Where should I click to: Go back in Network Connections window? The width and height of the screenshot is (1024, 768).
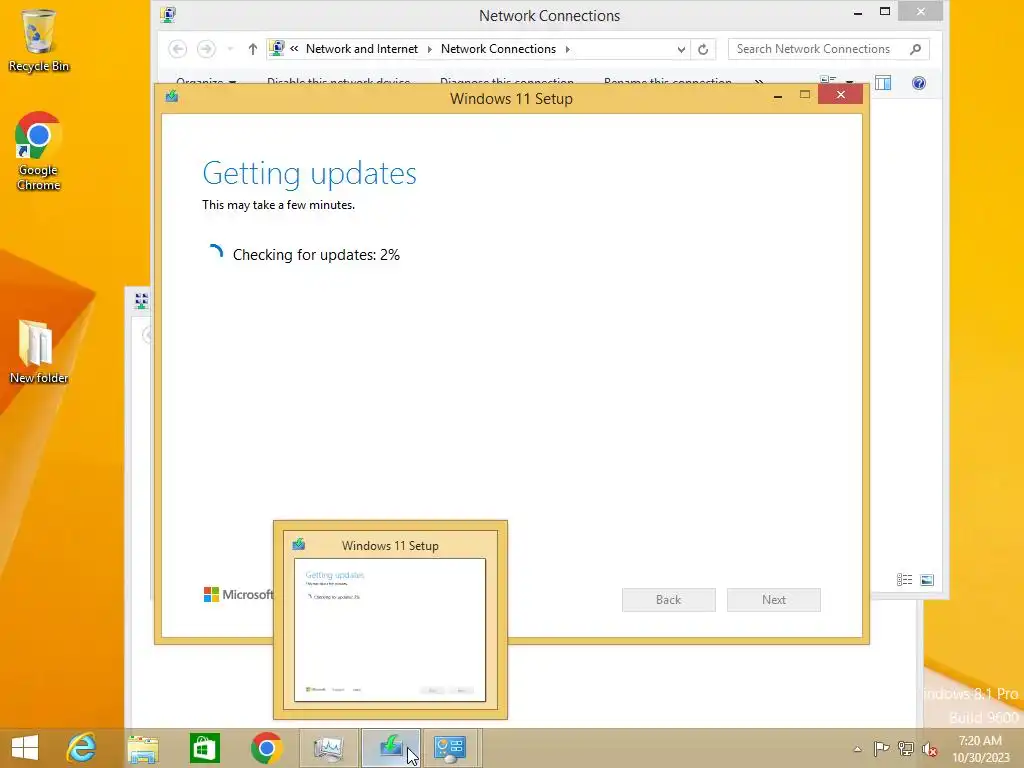(x=178, y=49)
